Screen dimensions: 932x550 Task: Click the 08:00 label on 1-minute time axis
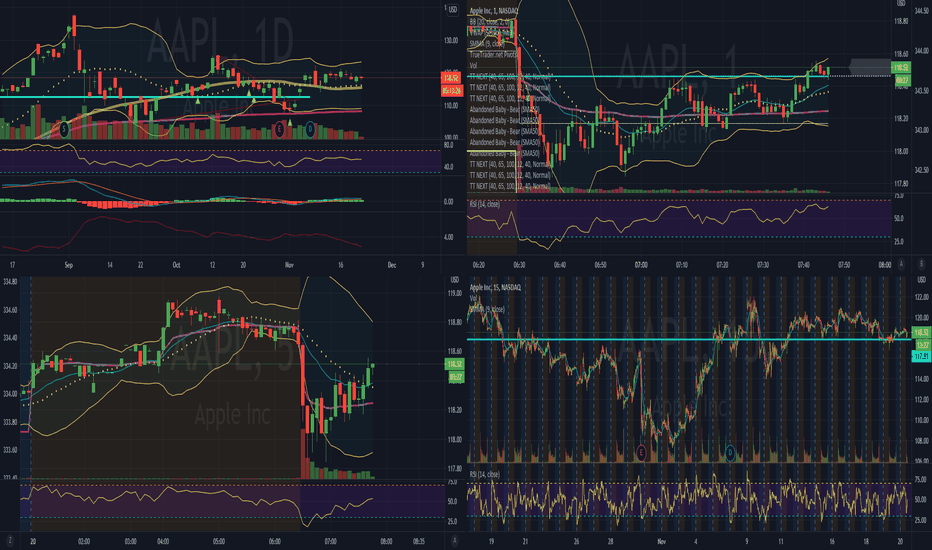pos(884,265)
